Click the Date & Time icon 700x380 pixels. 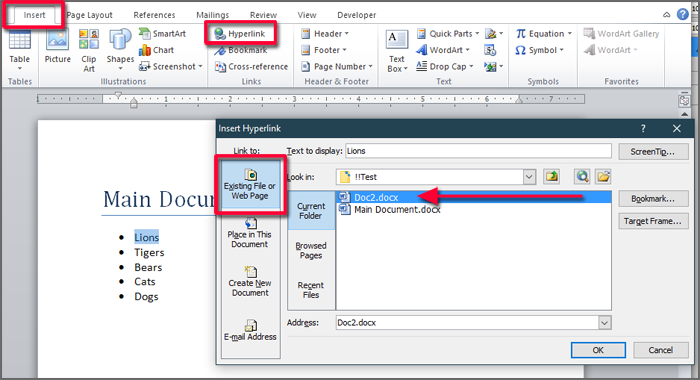click(490, 50)
